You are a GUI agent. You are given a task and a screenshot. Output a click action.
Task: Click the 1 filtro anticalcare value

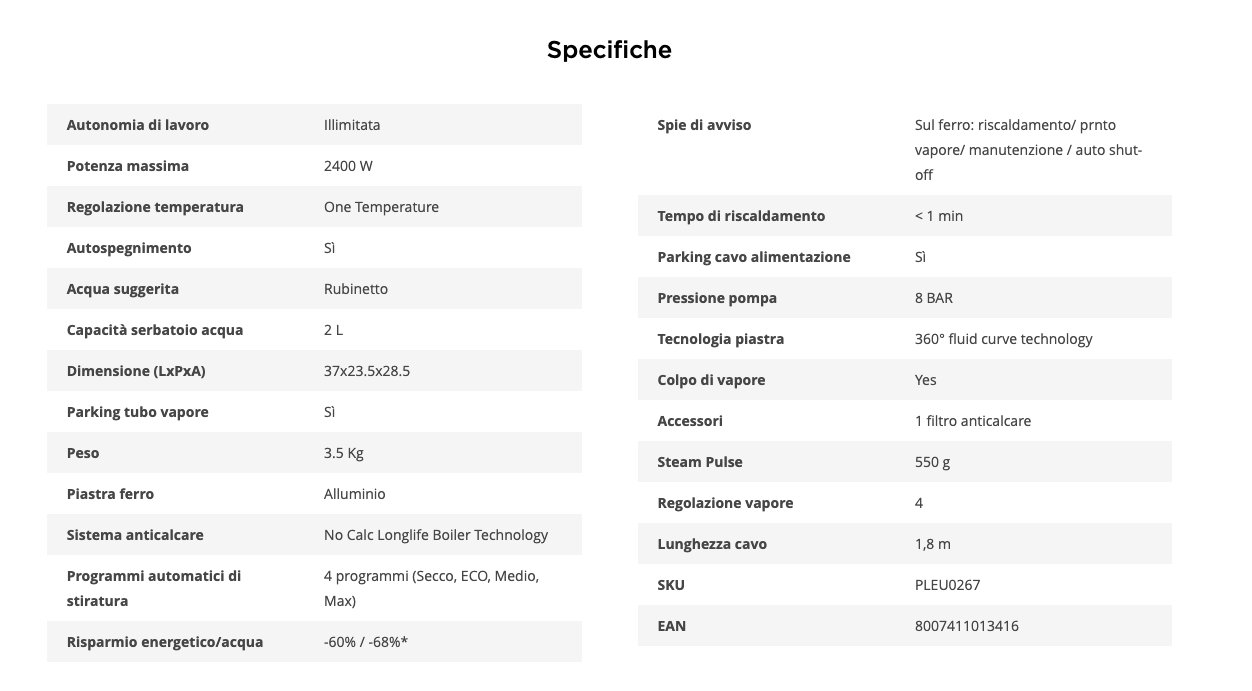coord(972,421)
